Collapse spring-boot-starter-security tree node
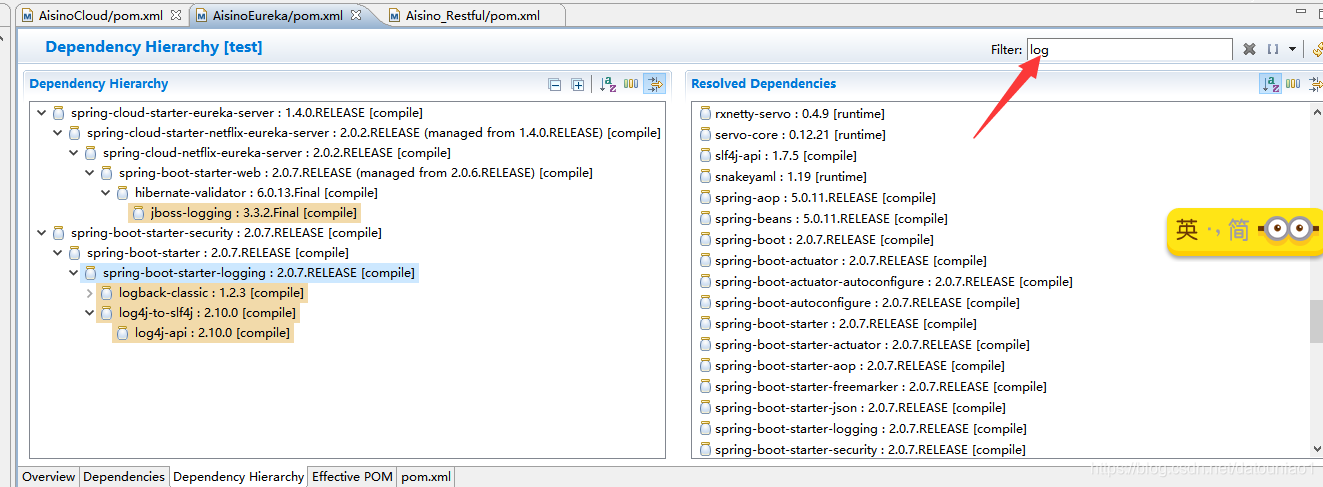Screen dimensions: 1323x487 42,233
